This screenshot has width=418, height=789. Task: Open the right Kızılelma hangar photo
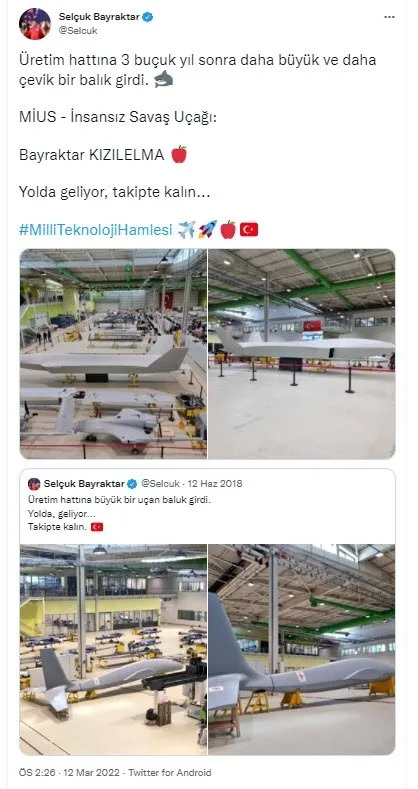point(302,354)
